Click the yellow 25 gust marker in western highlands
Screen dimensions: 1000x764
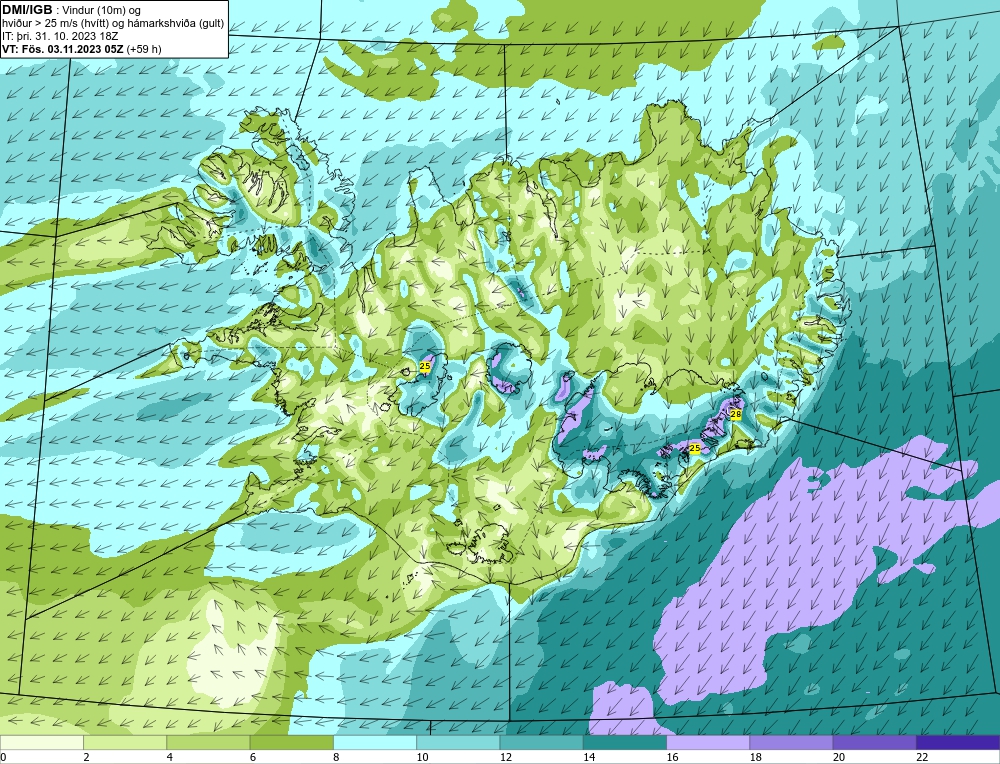pos(425,366)
